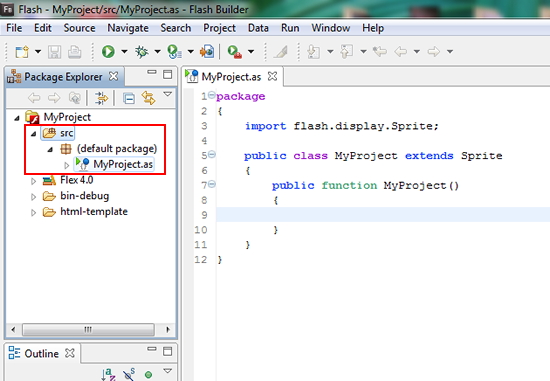
Task: Select MyProject.as in Package Explorer
Action: click(x=115, y=164)
